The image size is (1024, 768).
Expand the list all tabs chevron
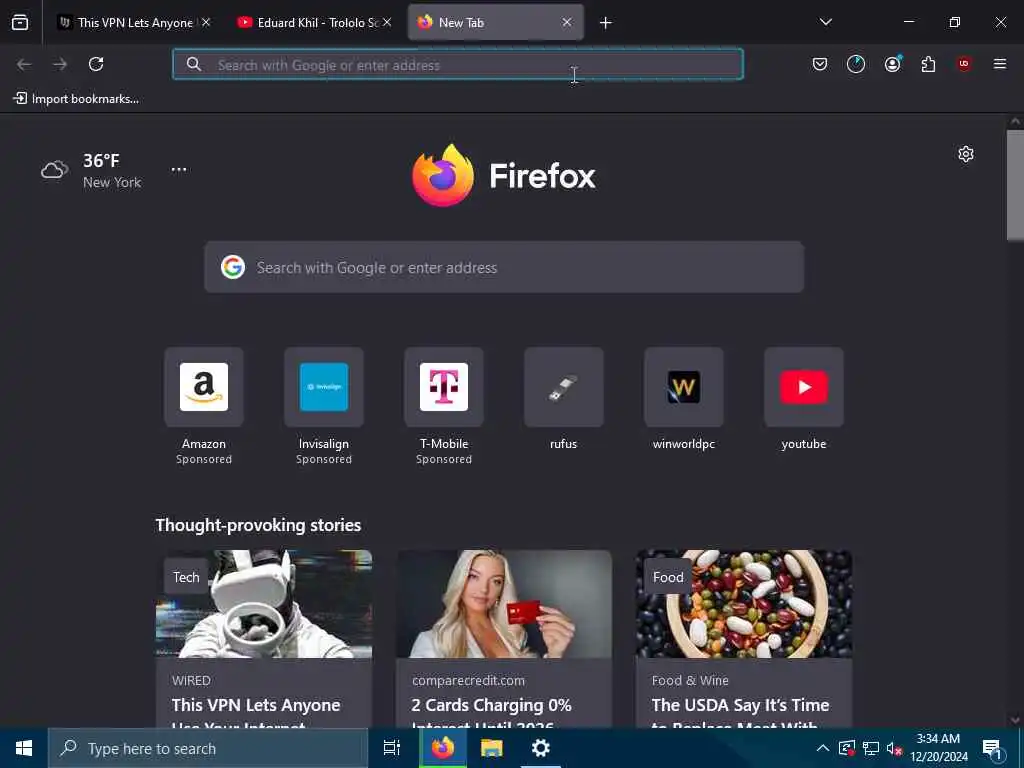click(825, 22)
